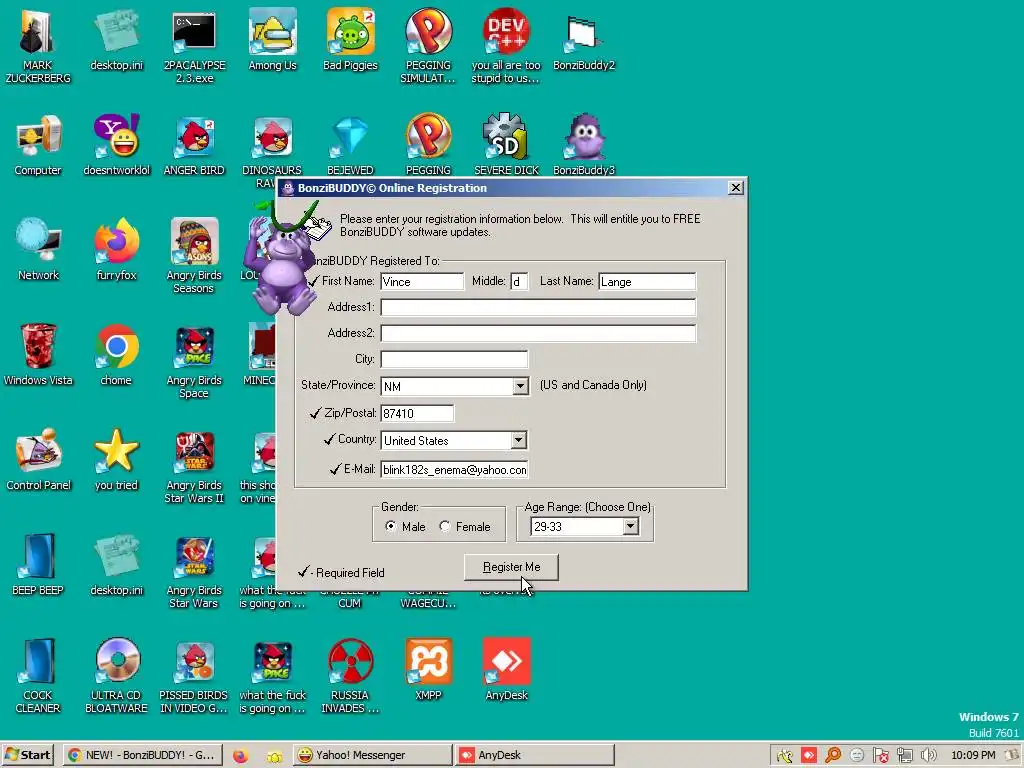1024x768 pixels.
Task: Open the Age Range dropdown showing 29-33
Action: [630, 526]
